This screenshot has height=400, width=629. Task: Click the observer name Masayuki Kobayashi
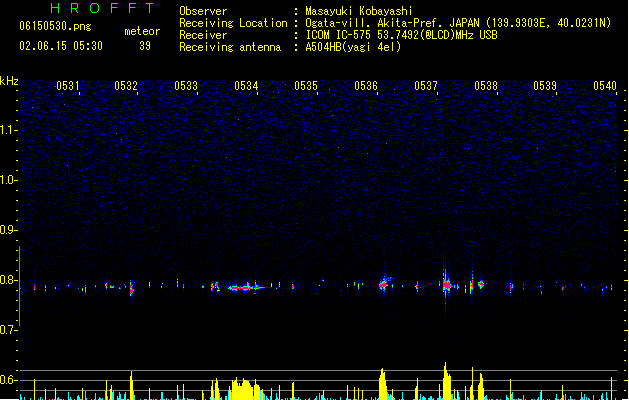click(x=359, y=11)
